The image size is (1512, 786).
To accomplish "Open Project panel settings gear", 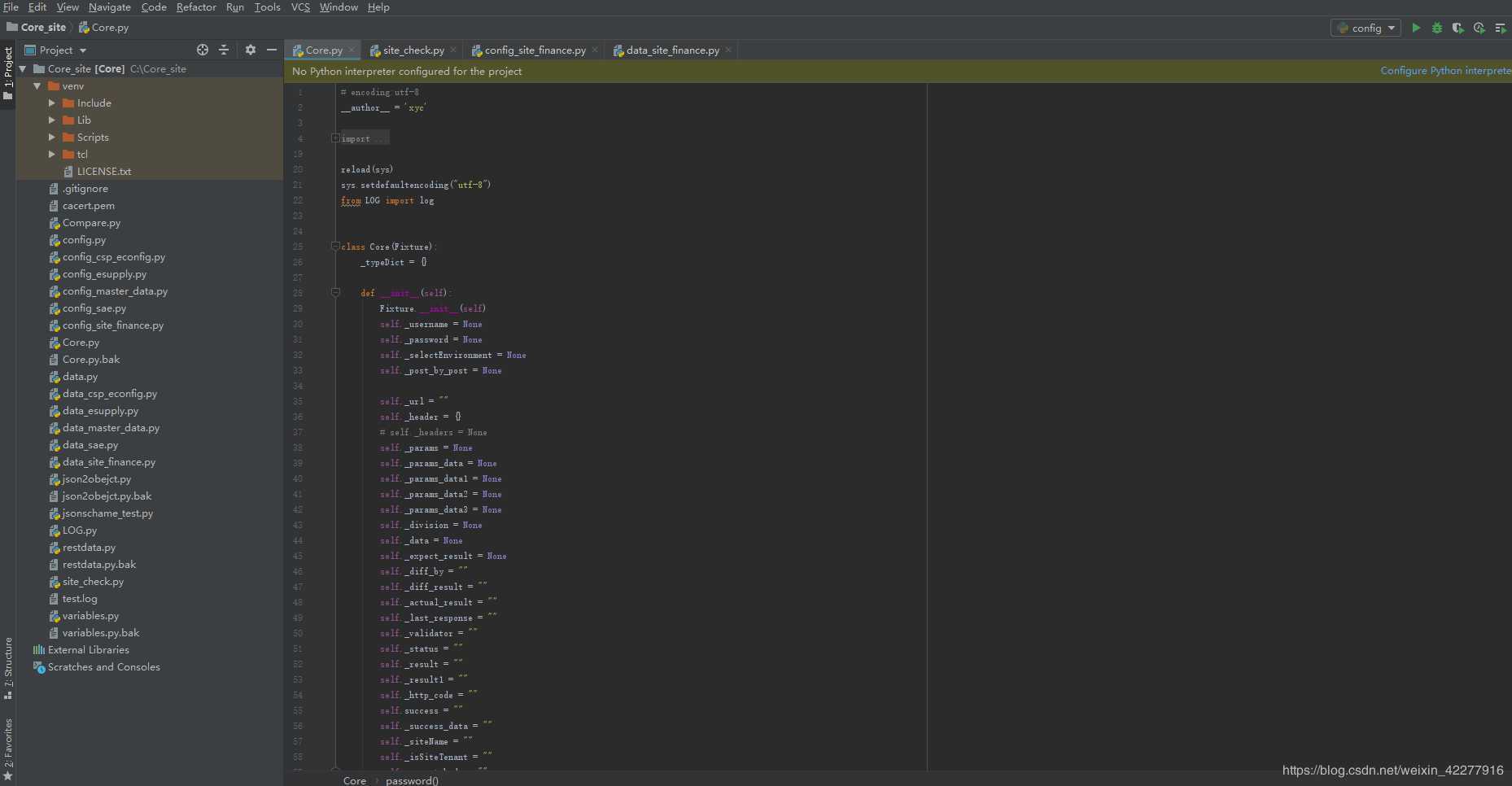I will [251, 50].
